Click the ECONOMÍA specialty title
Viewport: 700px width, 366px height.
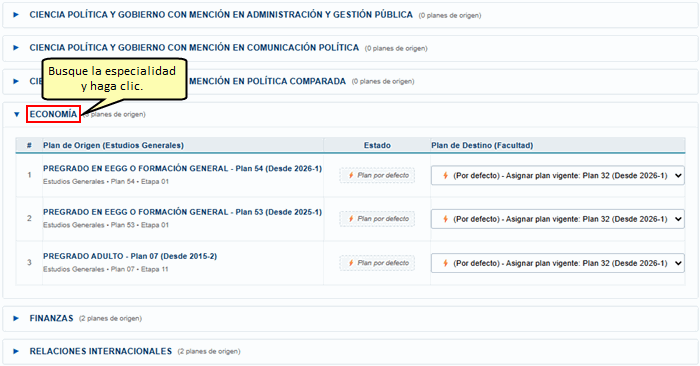53,114
